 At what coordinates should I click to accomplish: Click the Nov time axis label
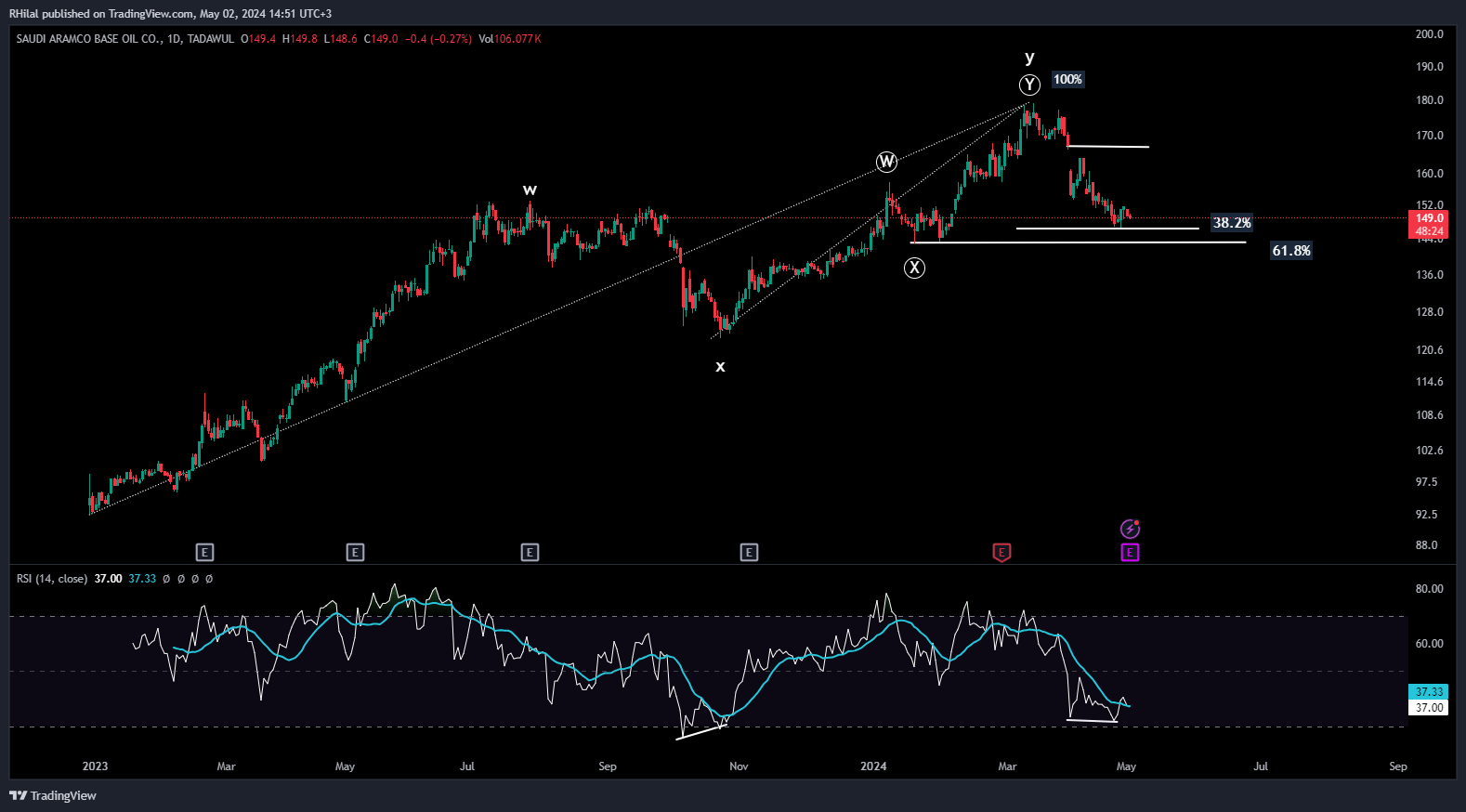(x=739, y=766)
